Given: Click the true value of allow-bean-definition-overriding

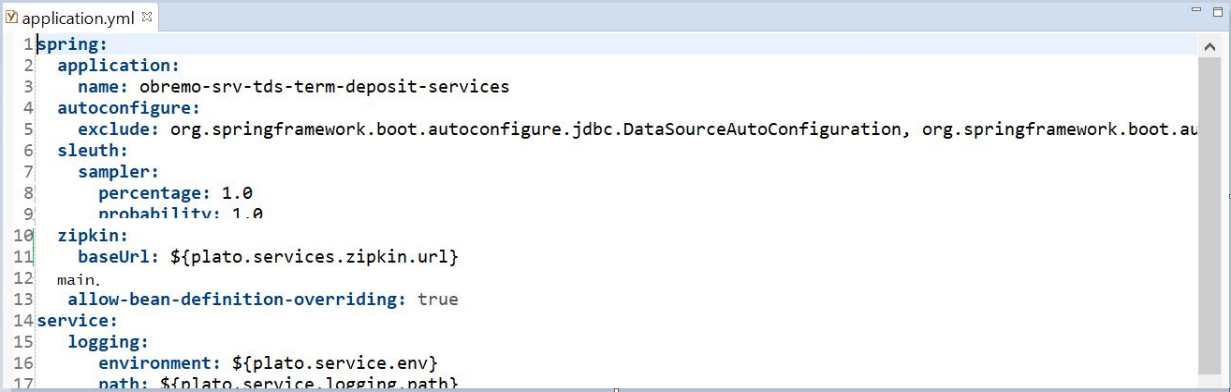Looking at the screenshot, I should [x=438, y=299].
